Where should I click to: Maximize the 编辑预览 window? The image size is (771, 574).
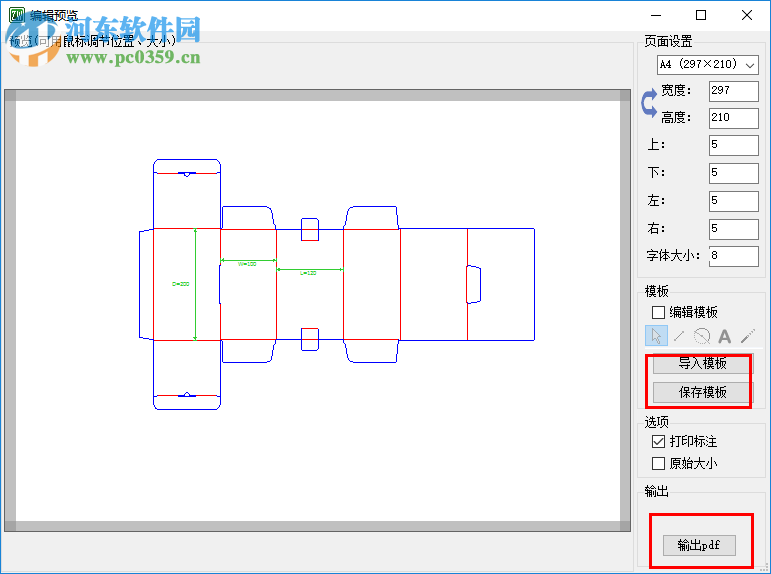point(701,15)
